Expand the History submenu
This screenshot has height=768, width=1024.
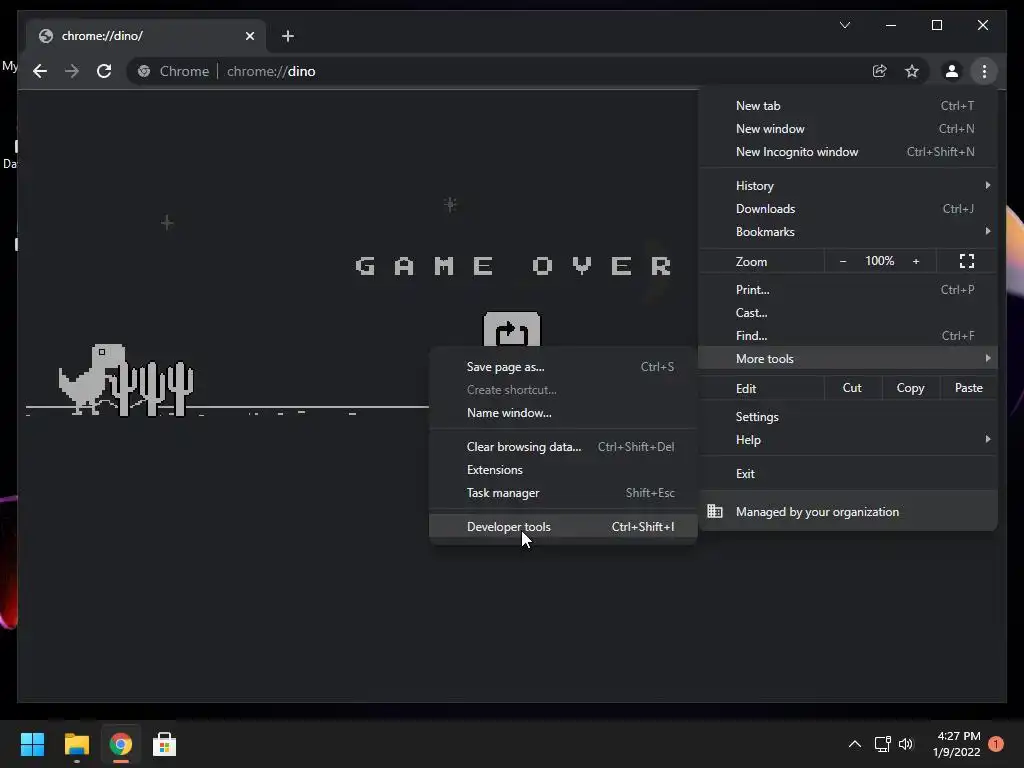coord(848,185)
